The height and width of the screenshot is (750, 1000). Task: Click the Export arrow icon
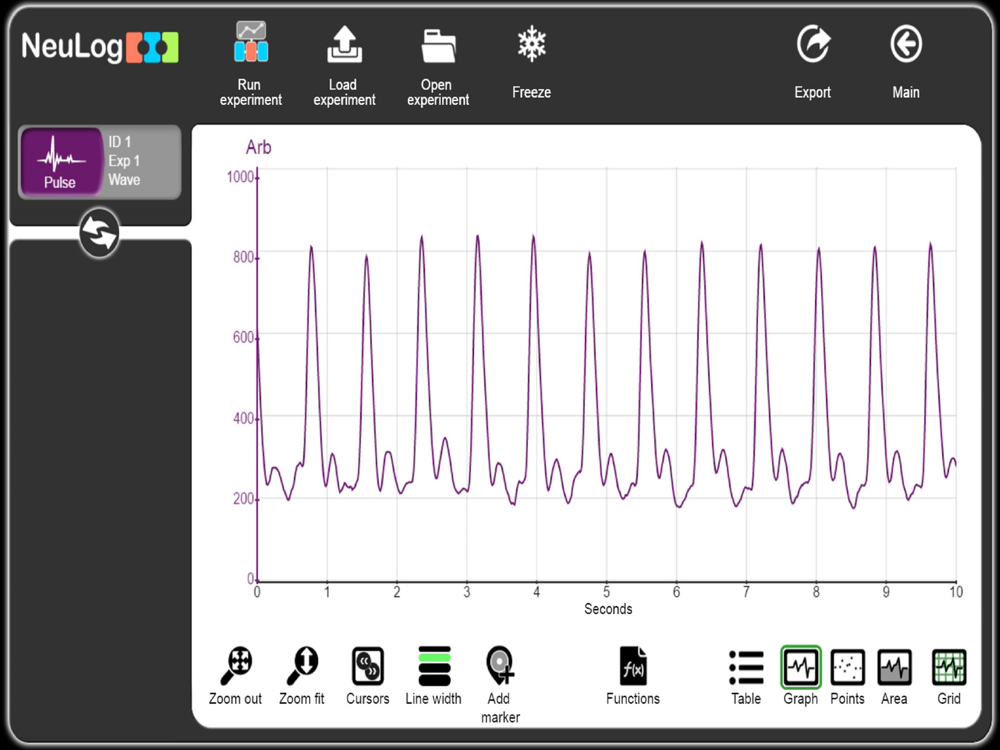click(x=813, y=44)
